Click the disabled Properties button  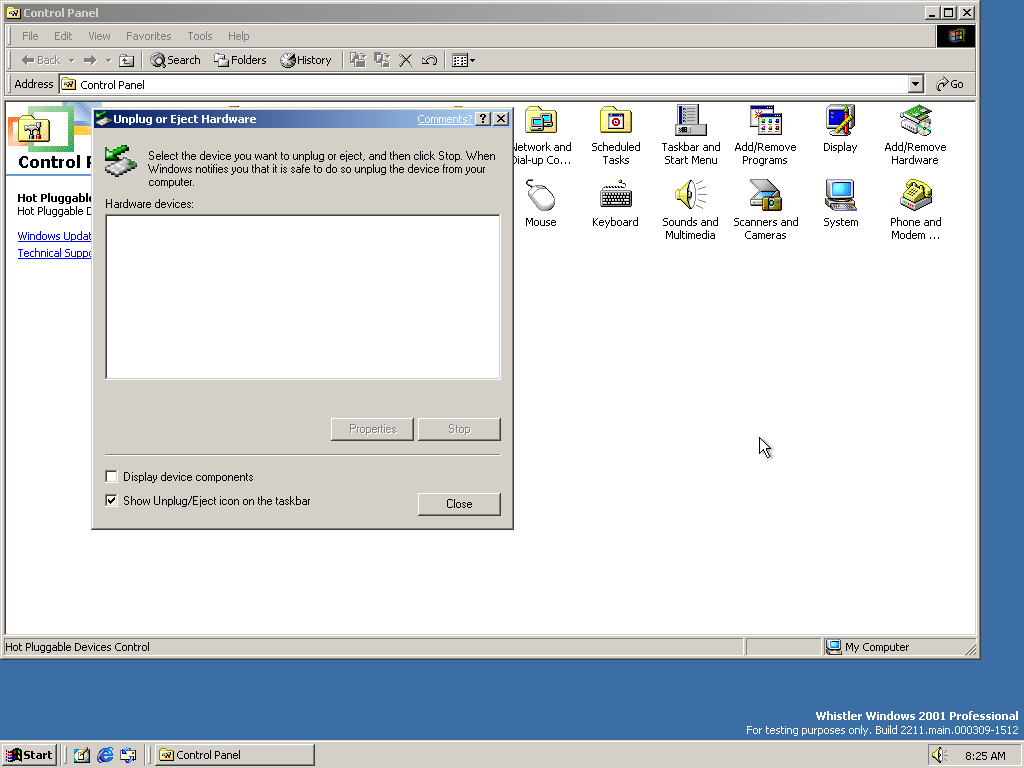(372, 429)
